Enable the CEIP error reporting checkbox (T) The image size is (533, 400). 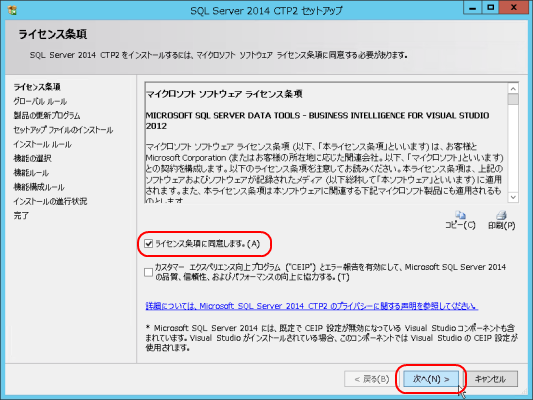(x=148, y=272)
